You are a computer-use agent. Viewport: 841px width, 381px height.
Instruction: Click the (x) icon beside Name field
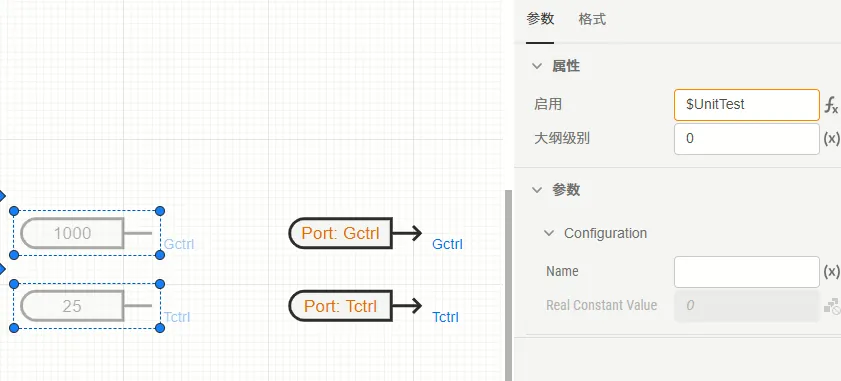[831, 272]
